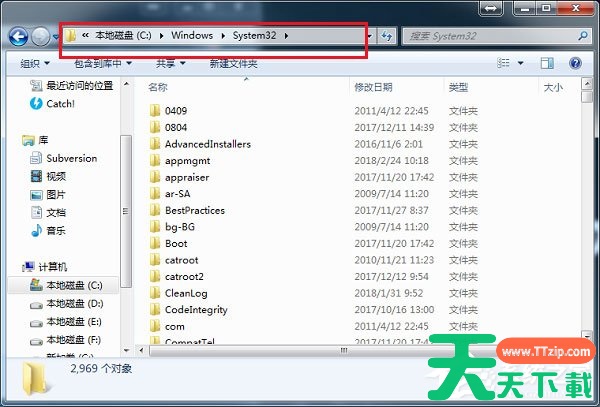The width and height of the screenshot is (600, 407).
Task: Select 本地磁盘 (D:) in the navigation pane
Action: [x=67, y=304]
